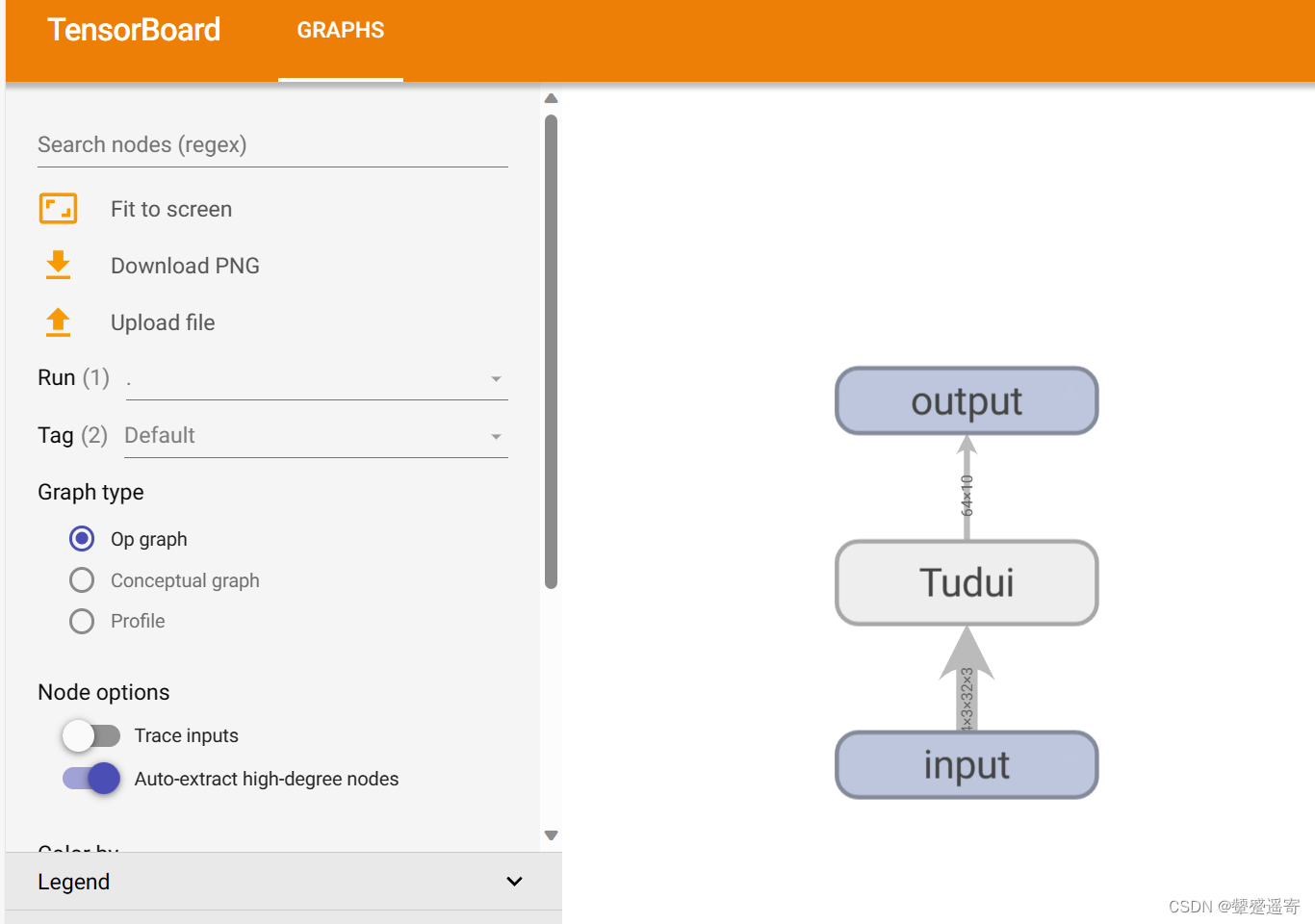This screenshot has height=924, width=1315.
Task: Select the Conceptual graph radio button
Action: (82, 580)
